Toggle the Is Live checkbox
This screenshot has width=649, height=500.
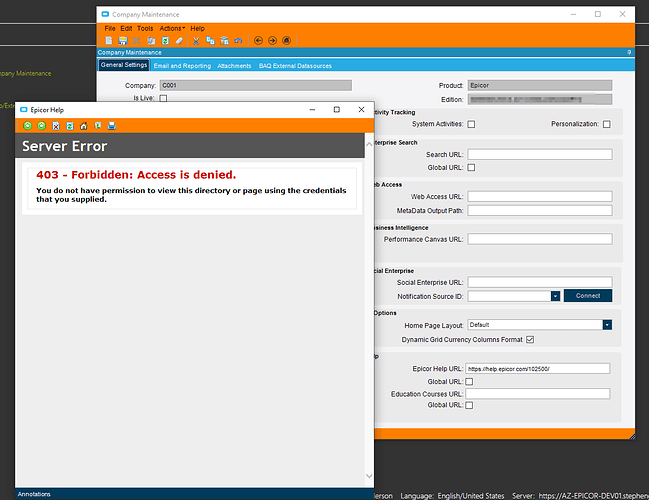(163, 99)
